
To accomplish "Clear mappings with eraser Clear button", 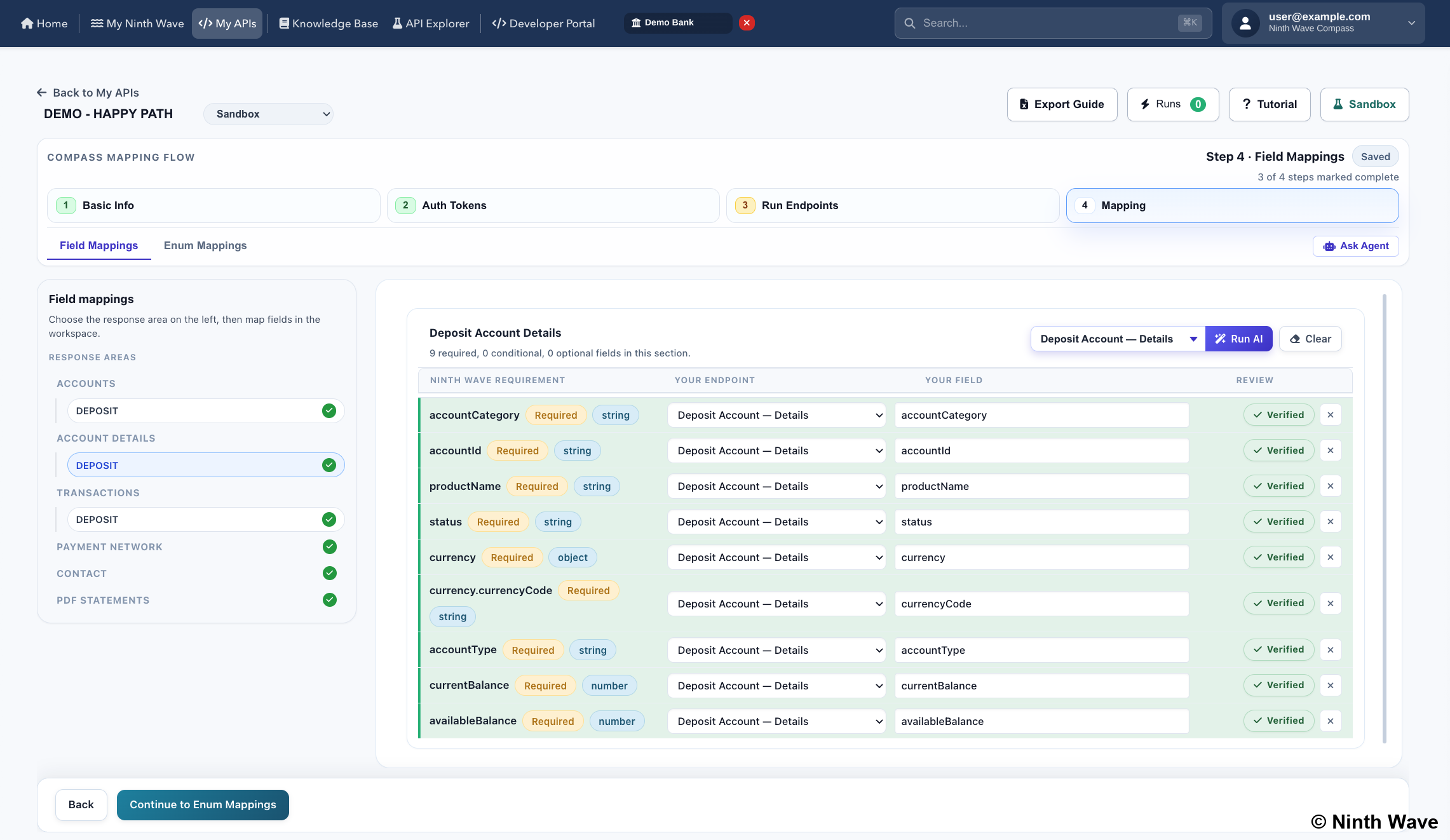I will coord(1310,339).
